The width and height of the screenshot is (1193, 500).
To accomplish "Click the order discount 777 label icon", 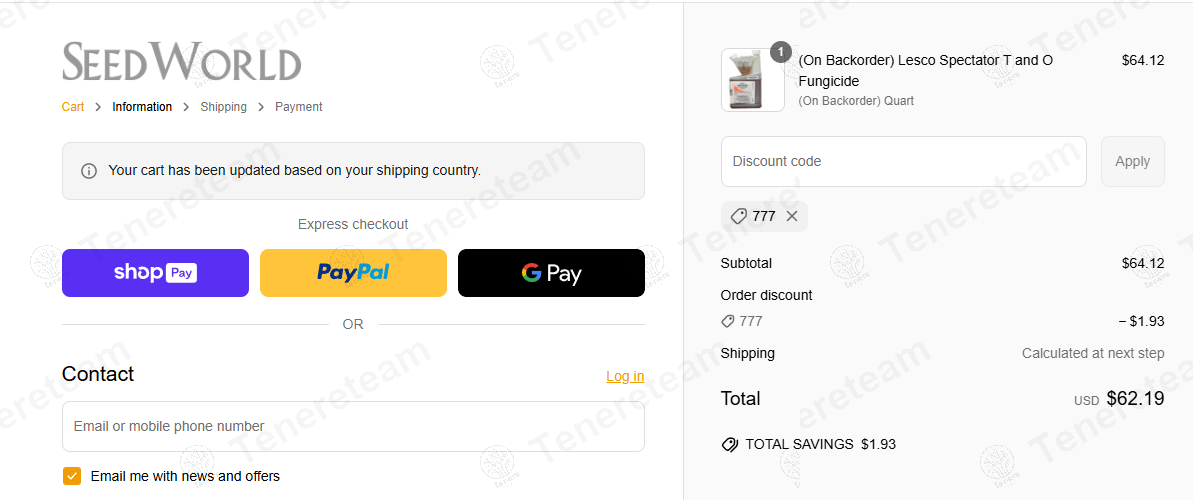I will pos(728,322).
